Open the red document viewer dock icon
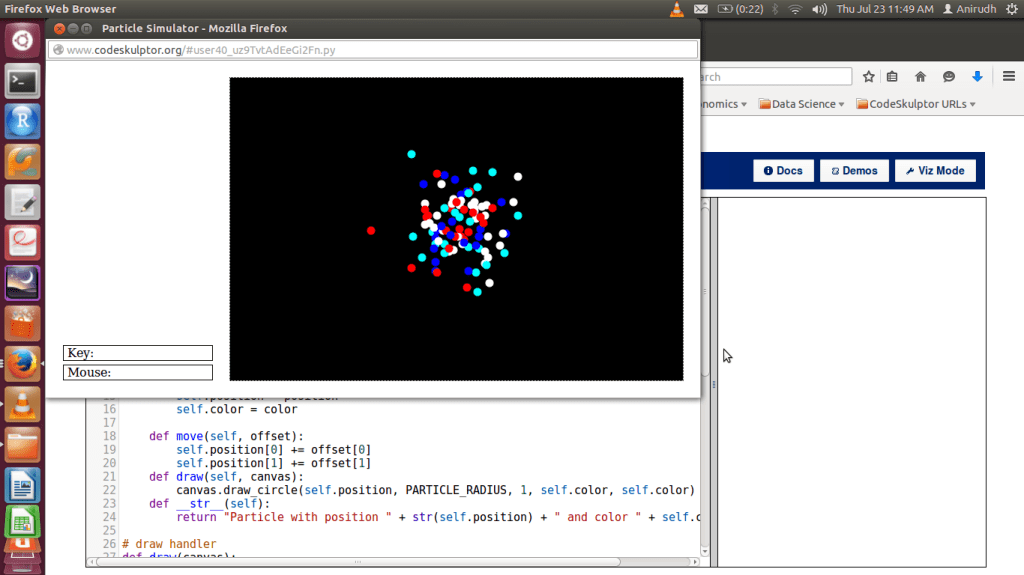The image size is (1024, 575). click(x=22, y=242)
